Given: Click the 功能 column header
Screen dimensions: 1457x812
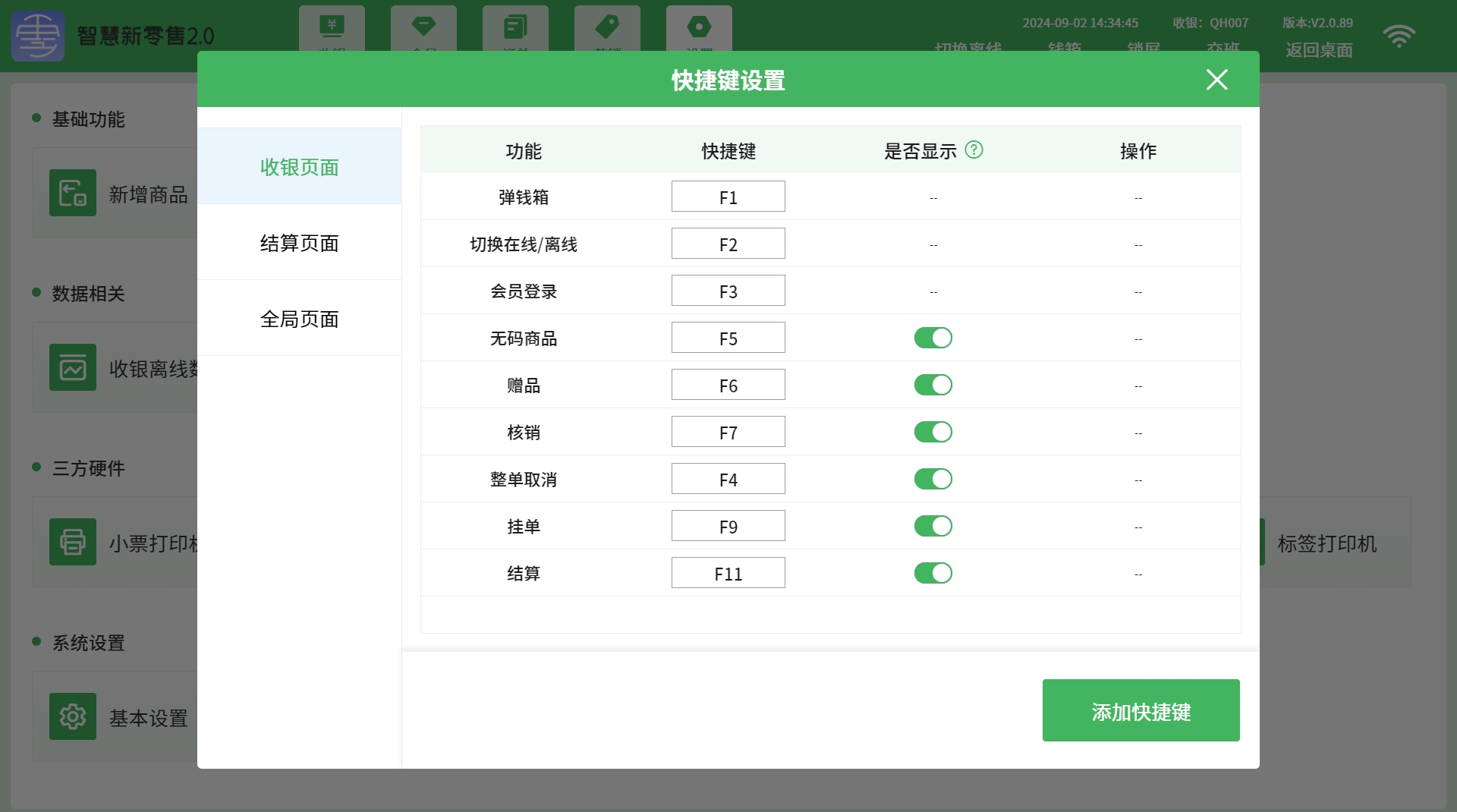Looking at the screenshot, I should point(524,151).
